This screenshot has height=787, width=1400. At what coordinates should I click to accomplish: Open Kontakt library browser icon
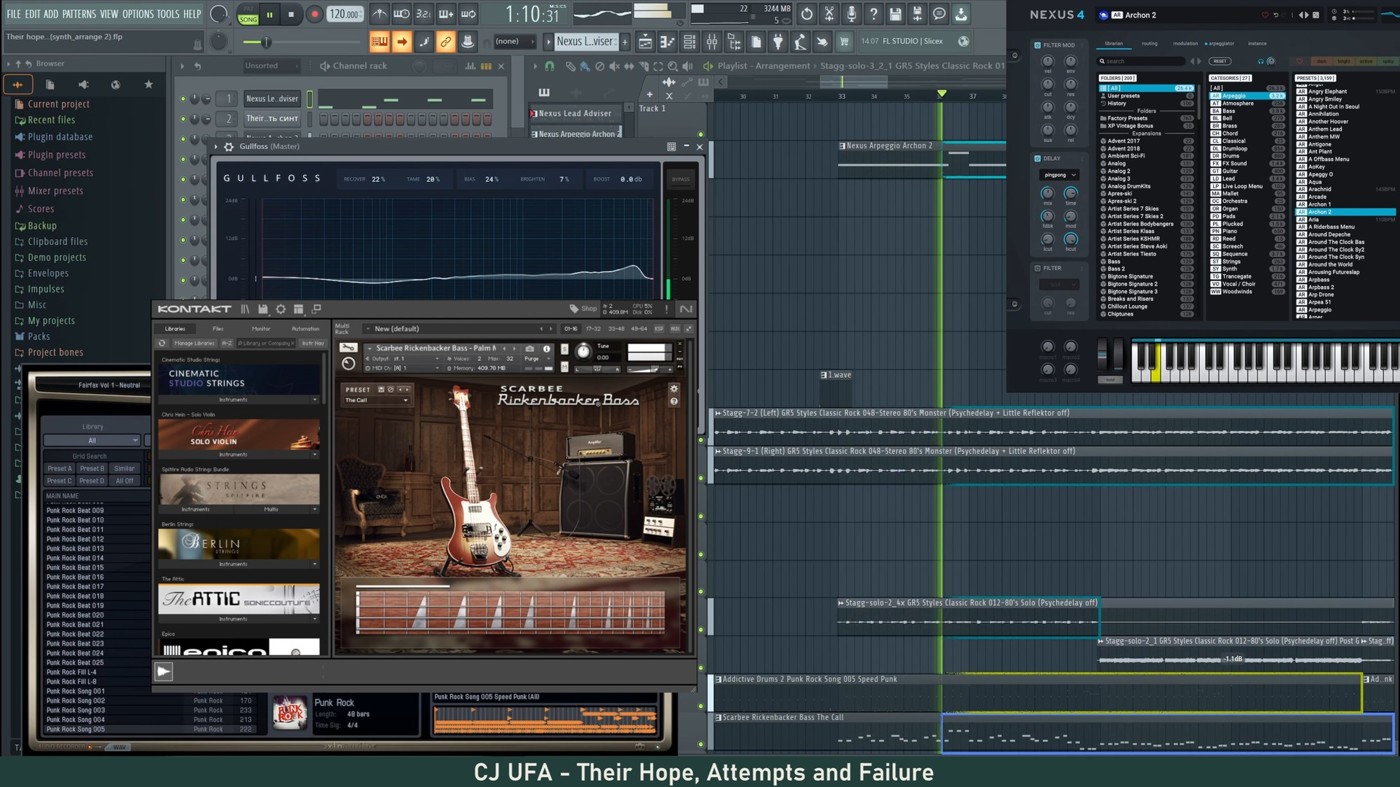click(x=245, y=310)
